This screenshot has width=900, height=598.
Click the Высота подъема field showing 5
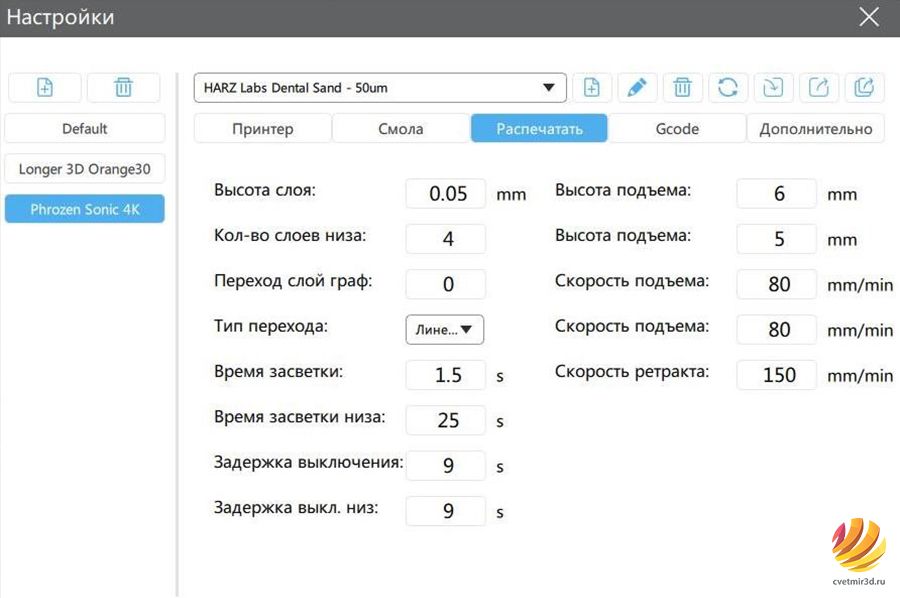point(777,239)
